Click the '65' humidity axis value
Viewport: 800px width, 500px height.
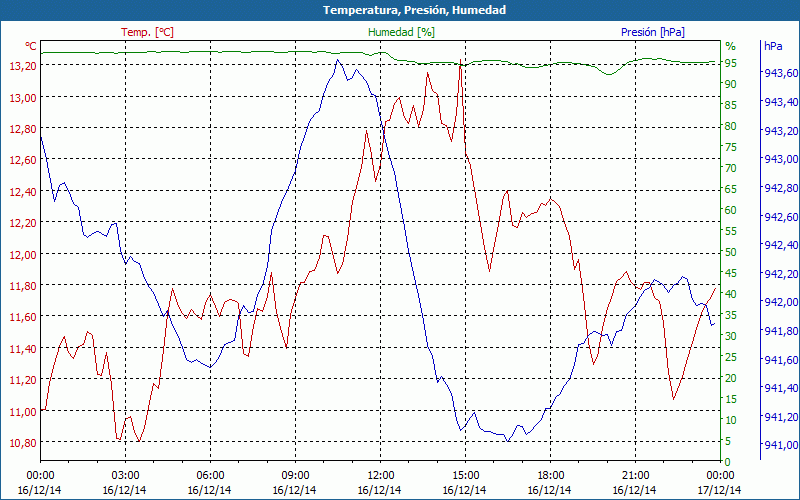click(731, 189)
